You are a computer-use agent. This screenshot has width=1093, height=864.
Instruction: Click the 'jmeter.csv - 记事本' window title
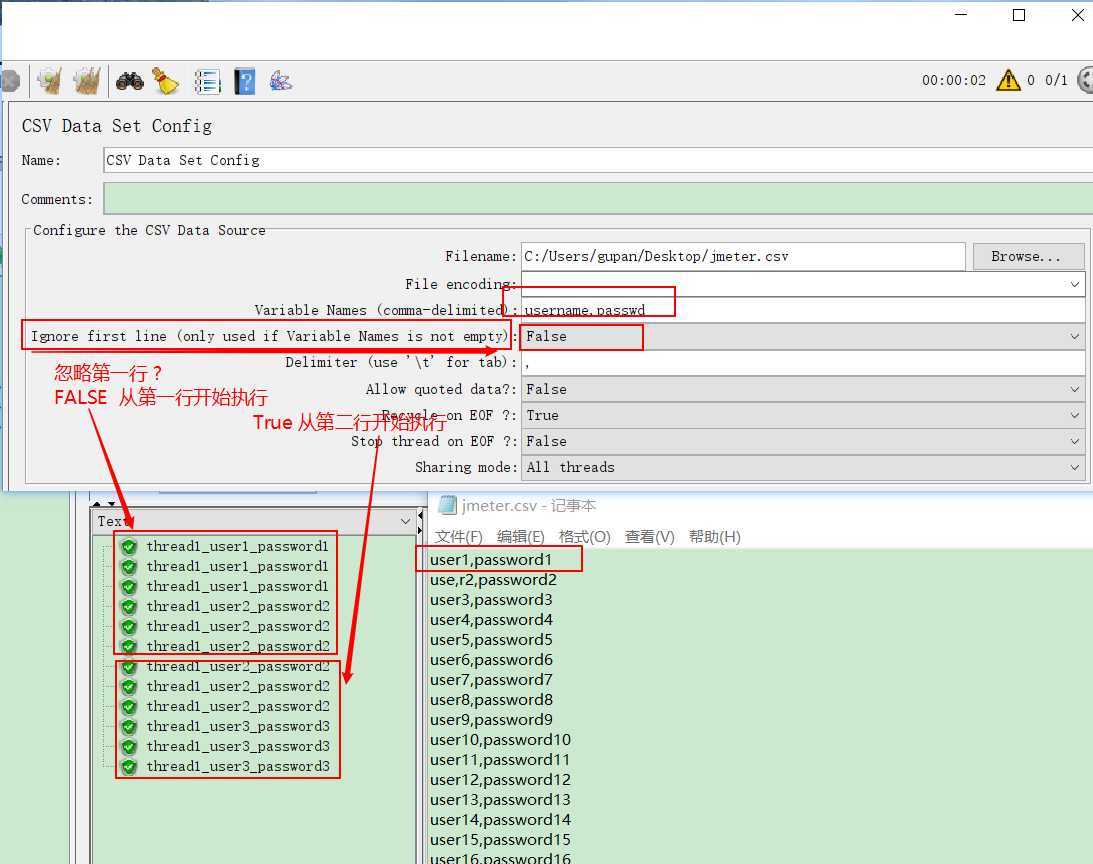click(528, 506)
